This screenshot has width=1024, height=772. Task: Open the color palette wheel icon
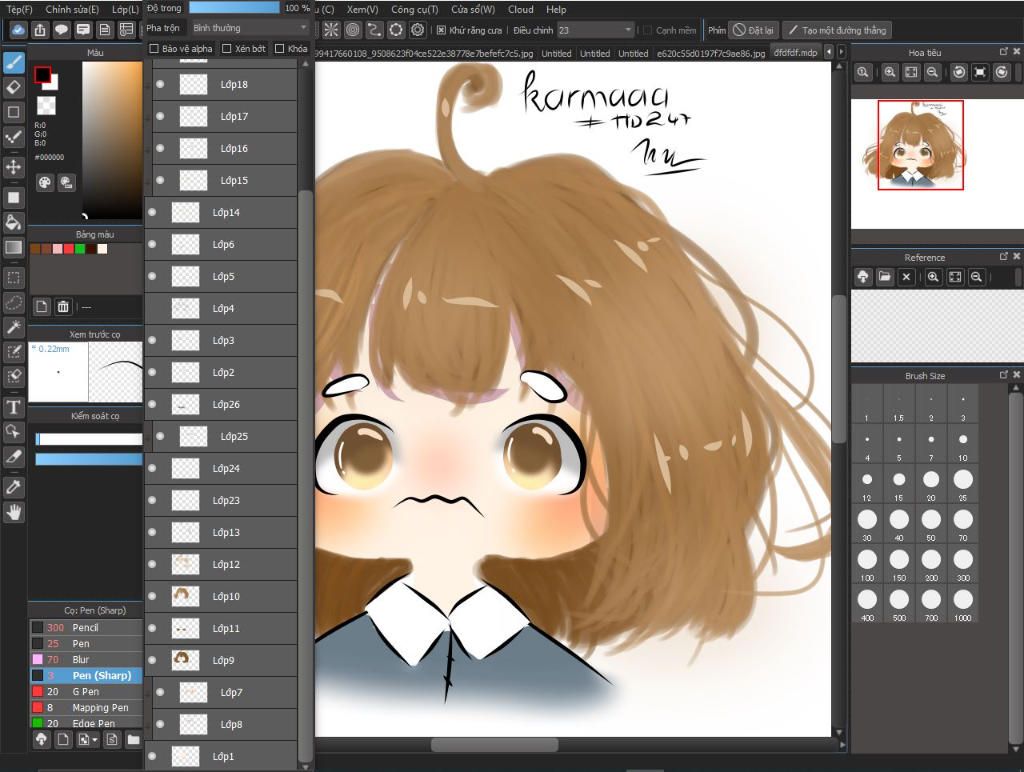44,183
